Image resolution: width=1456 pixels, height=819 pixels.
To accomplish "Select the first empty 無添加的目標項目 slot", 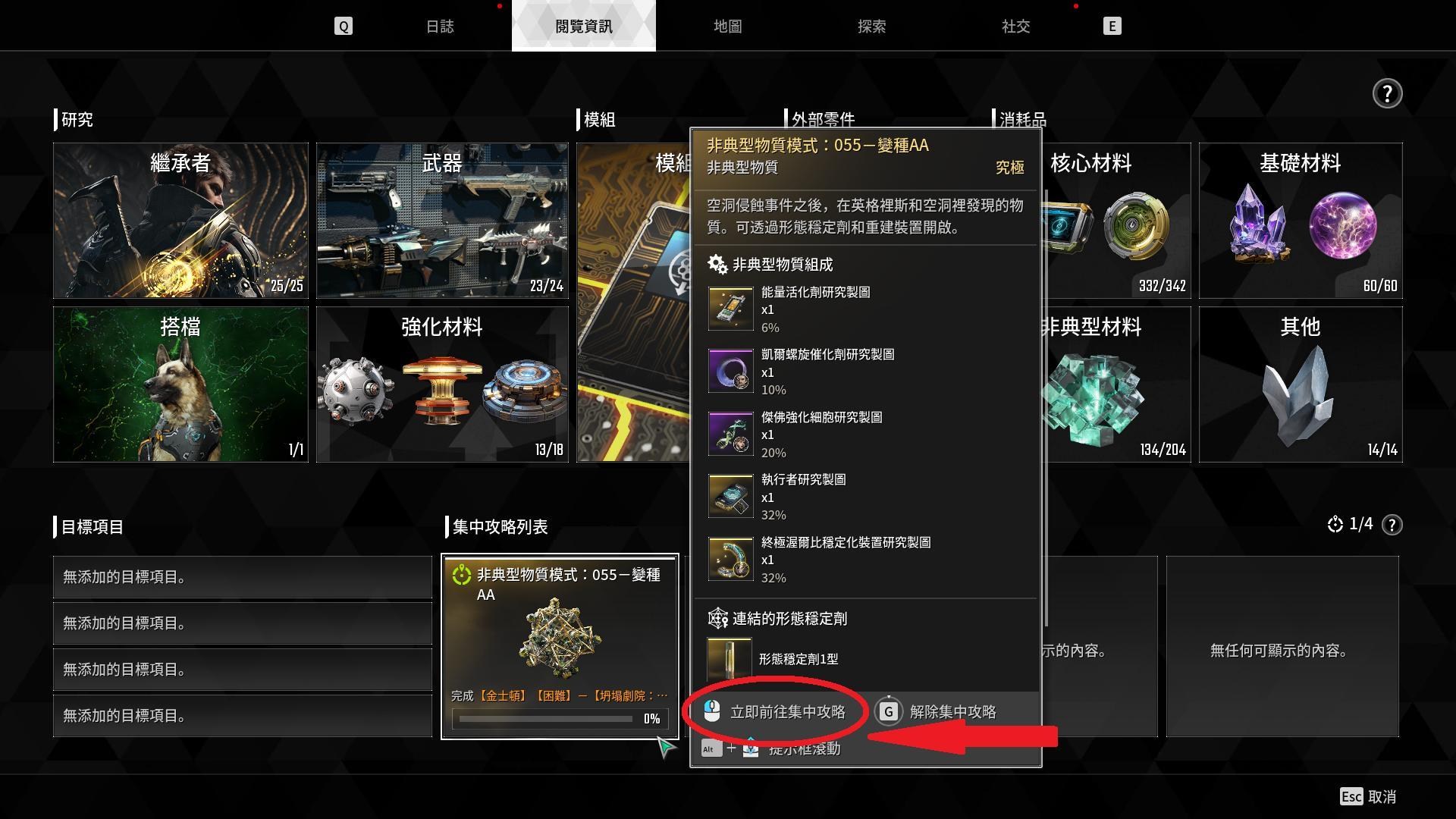I will click(243, 577).
